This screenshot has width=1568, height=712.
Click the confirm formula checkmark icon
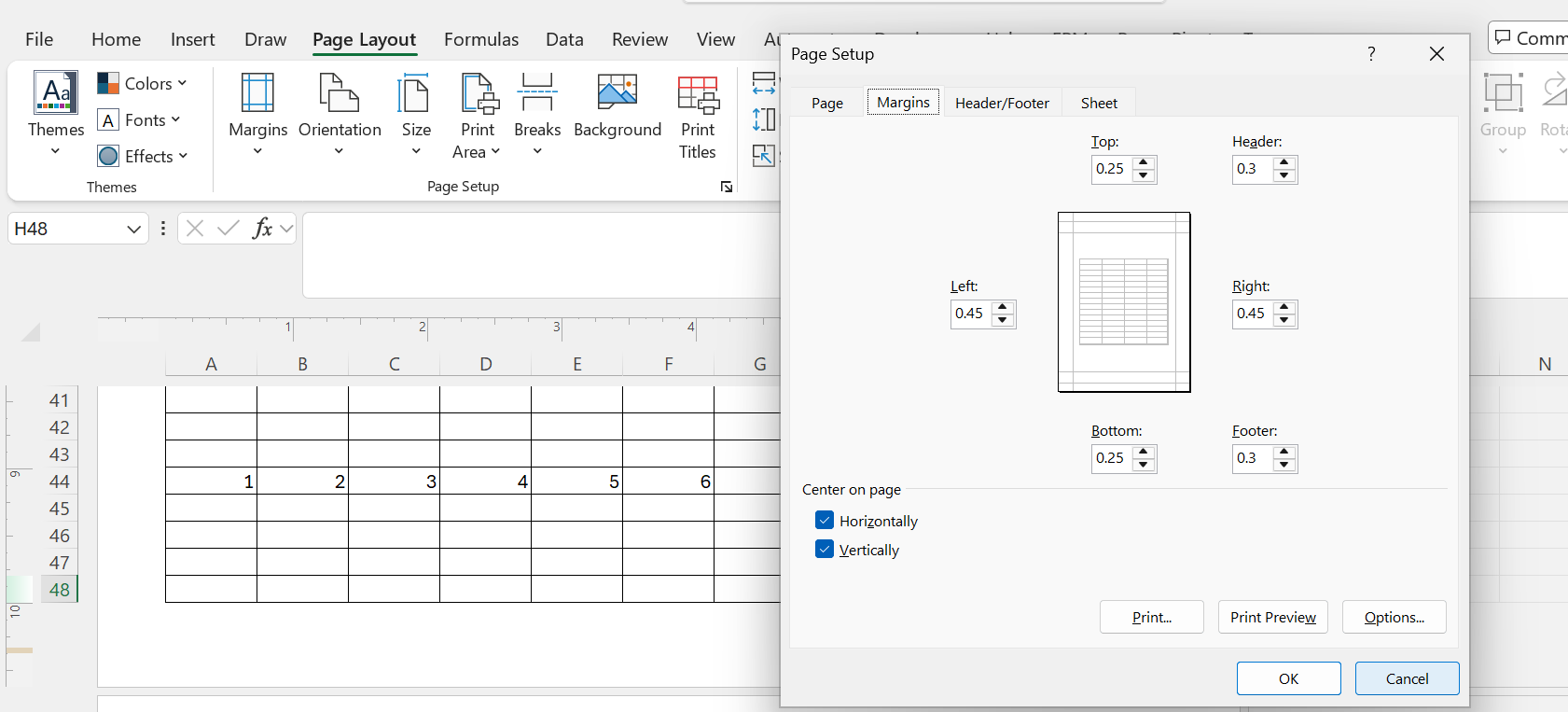228,229
